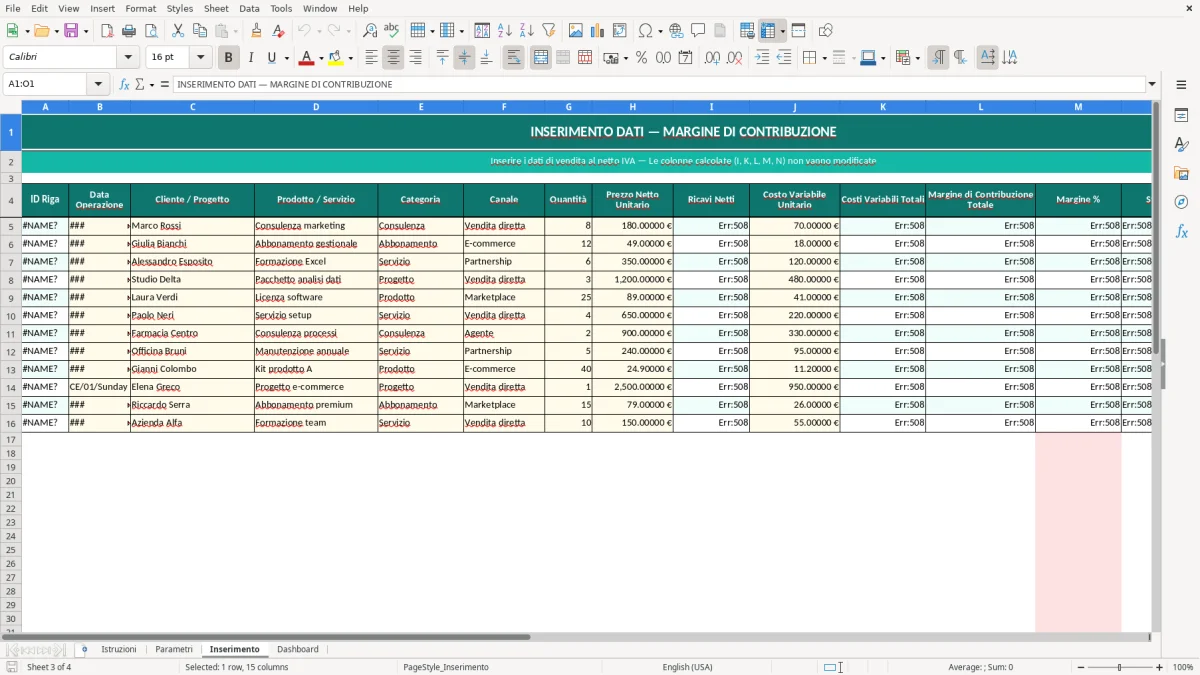Apply red Font Color button
The height and width of the screenshot is (675, 1200).
coord(307,57)
